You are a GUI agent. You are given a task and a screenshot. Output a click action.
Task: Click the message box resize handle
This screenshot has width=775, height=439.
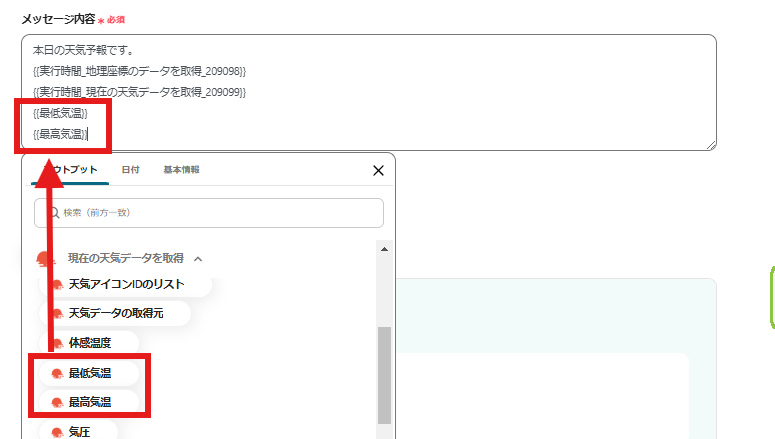(x=711, y=145)
